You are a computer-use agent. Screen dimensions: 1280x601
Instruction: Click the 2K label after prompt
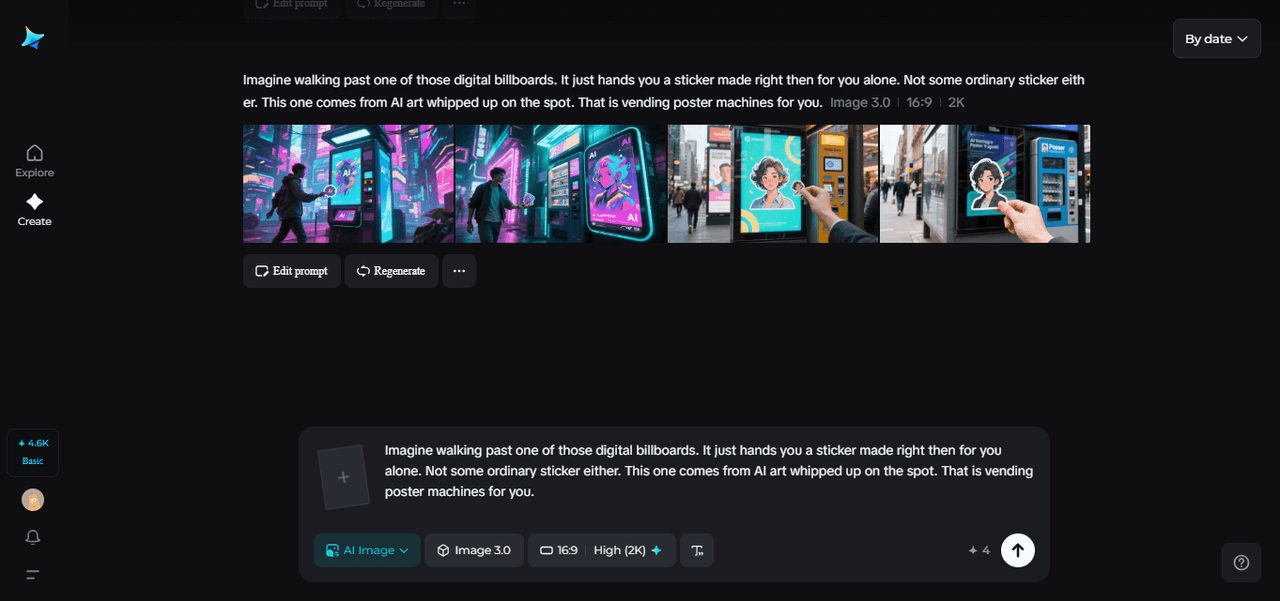click(x=956, y=103)
